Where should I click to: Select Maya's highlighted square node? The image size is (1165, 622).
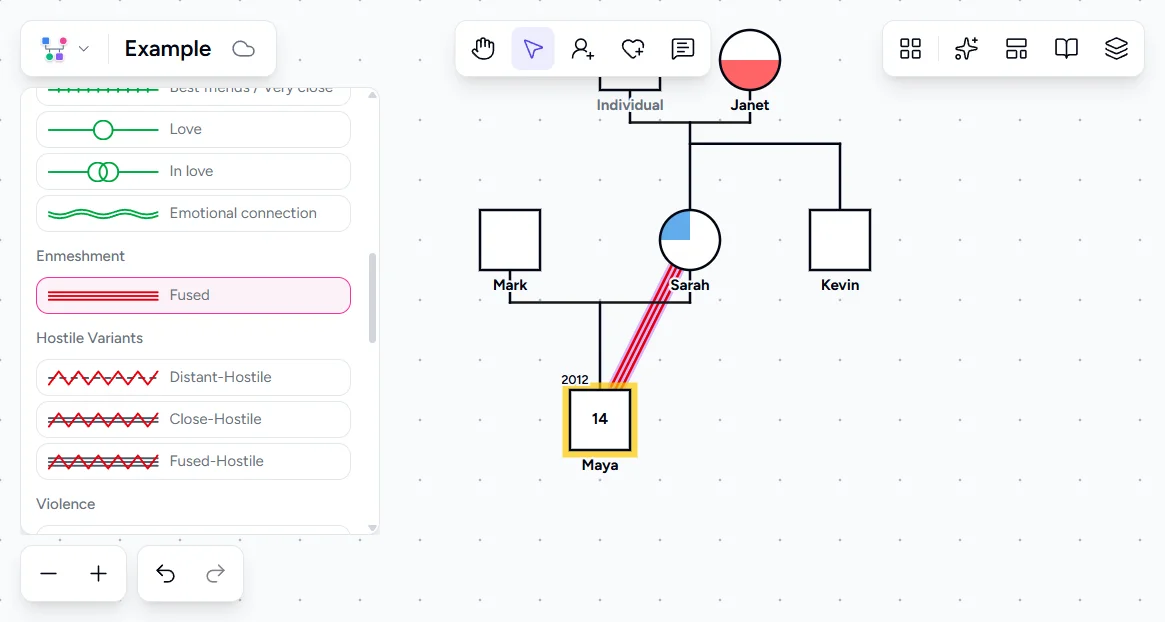coord(600,420)
